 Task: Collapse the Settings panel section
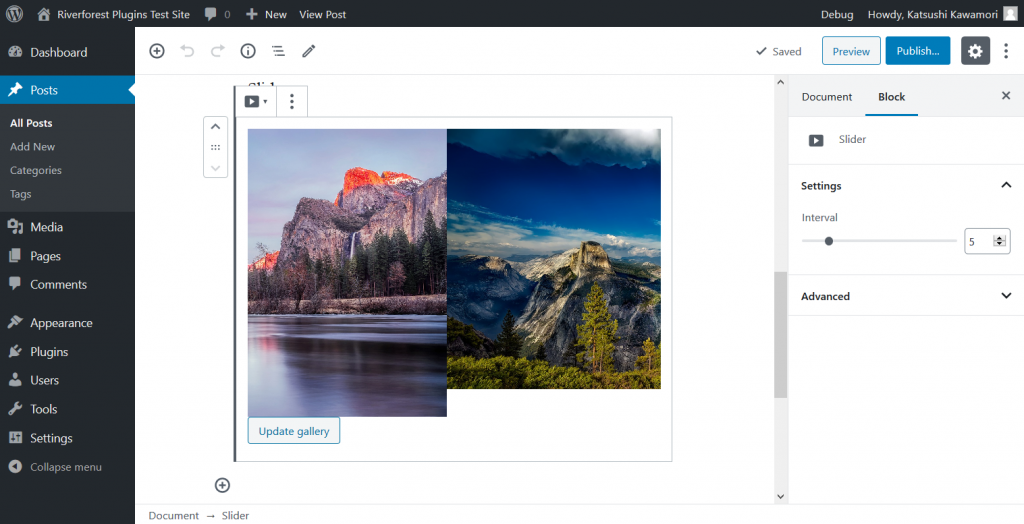(1006, 185)
